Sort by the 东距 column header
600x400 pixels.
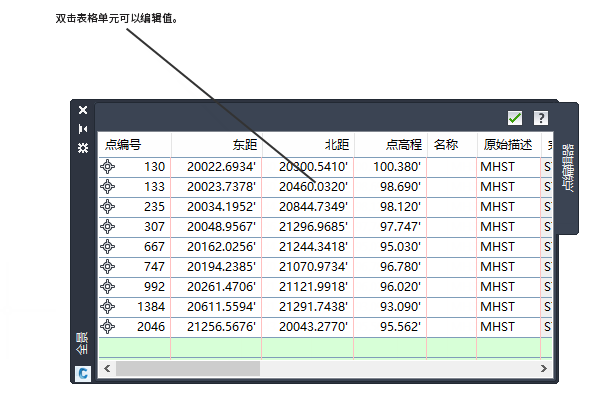(x=217, y=145)
